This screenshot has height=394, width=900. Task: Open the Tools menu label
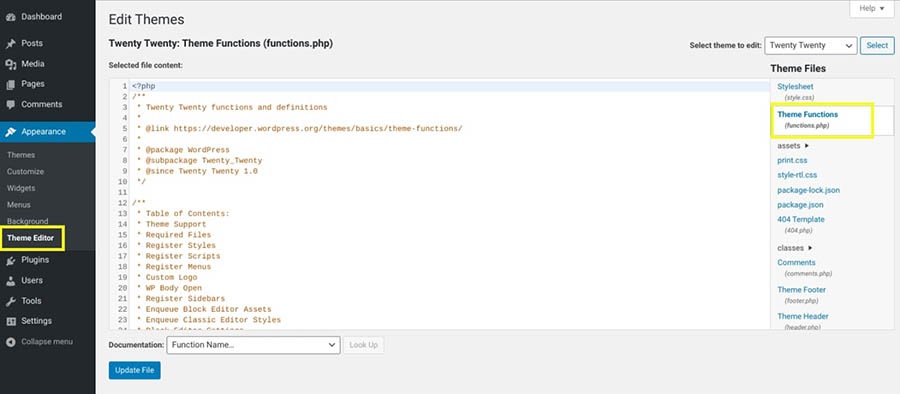pyautogui.click(x=32, y=301)
